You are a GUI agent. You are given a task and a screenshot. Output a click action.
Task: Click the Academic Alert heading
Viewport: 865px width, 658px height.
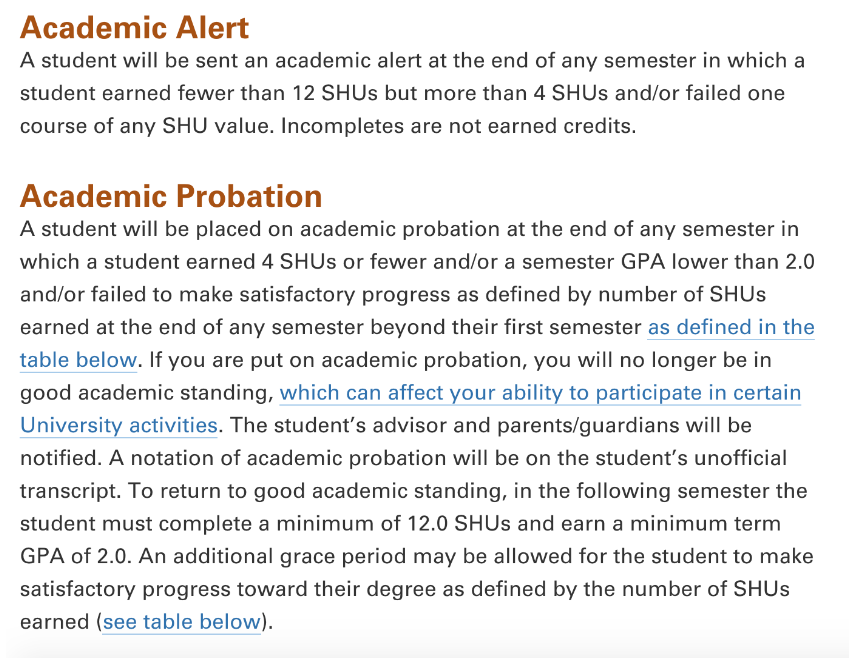pyautogui.click(x=134, y=27)
